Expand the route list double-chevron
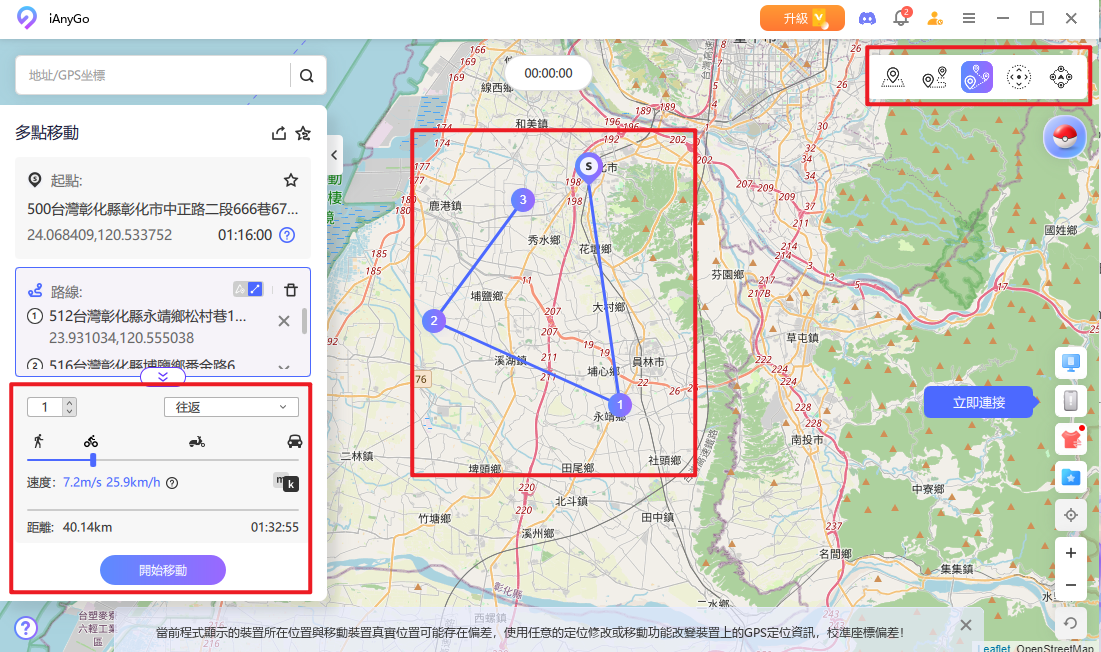This screenshot has height=652, width=1101. 163,377
